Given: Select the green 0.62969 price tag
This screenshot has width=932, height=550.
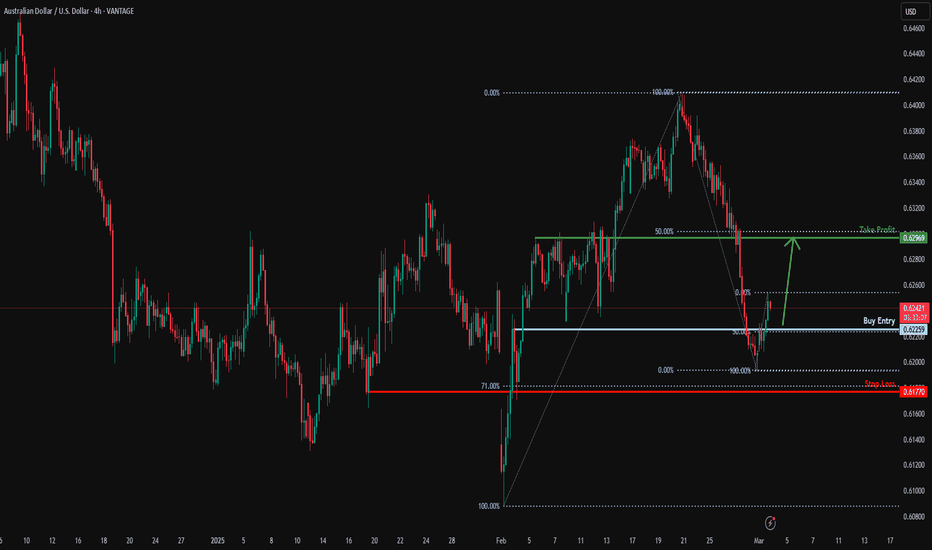Looking at the screenshot, I should (x=914, y=238).
